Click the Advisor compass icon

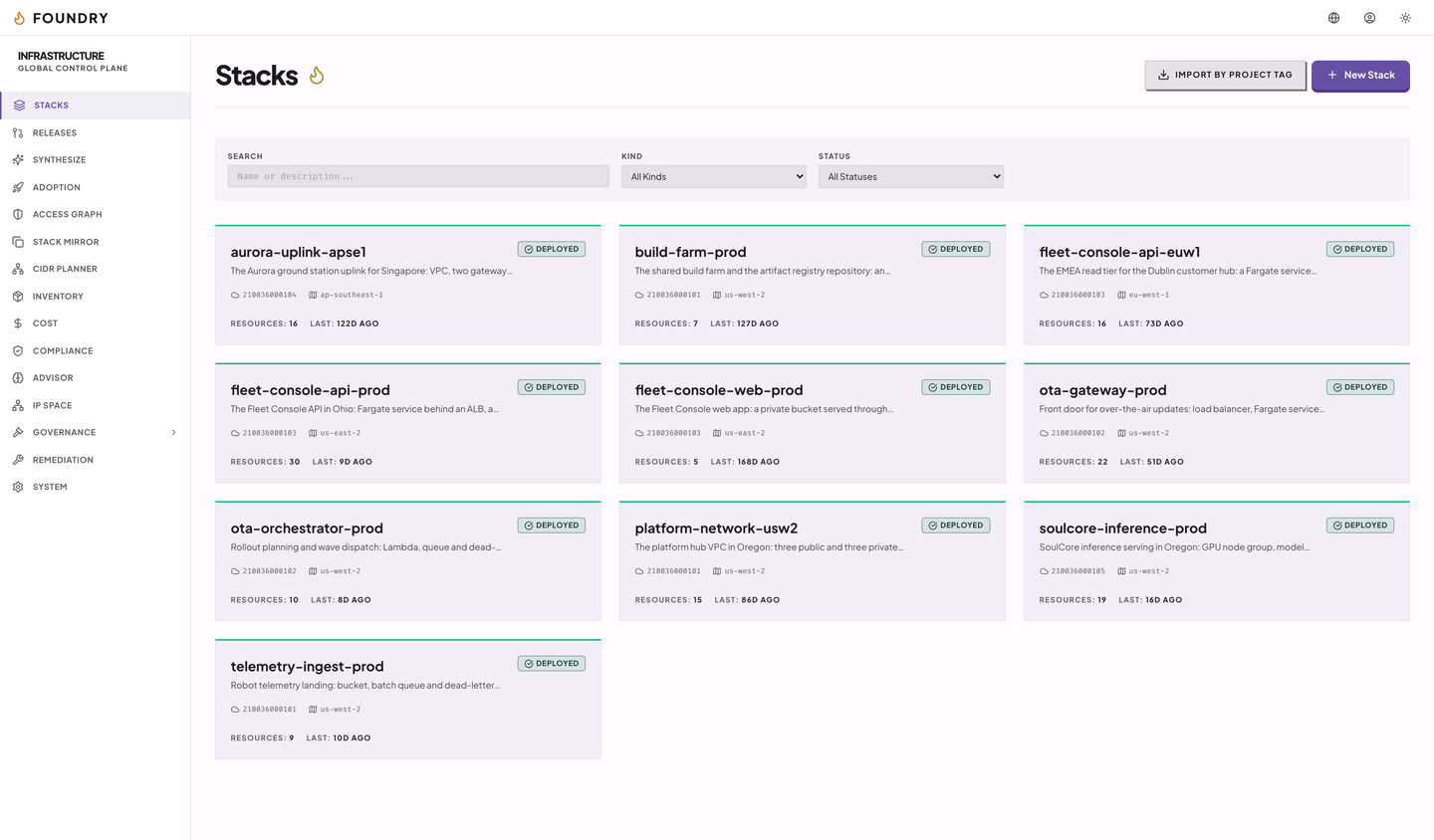click(18, 378)
